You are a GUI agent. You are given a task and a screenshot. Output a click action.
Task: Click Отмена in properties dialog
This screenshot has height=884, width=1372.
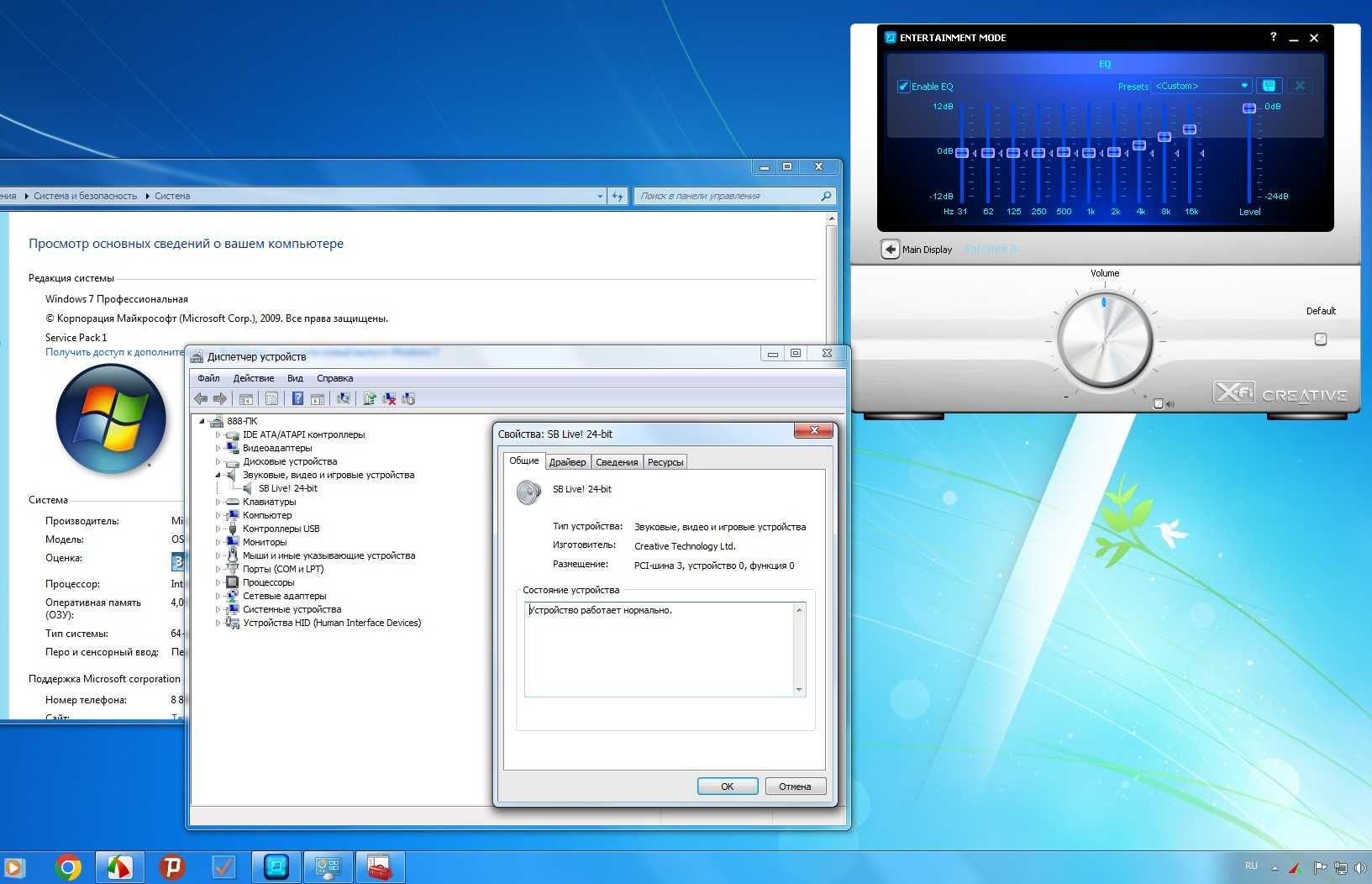795,787
